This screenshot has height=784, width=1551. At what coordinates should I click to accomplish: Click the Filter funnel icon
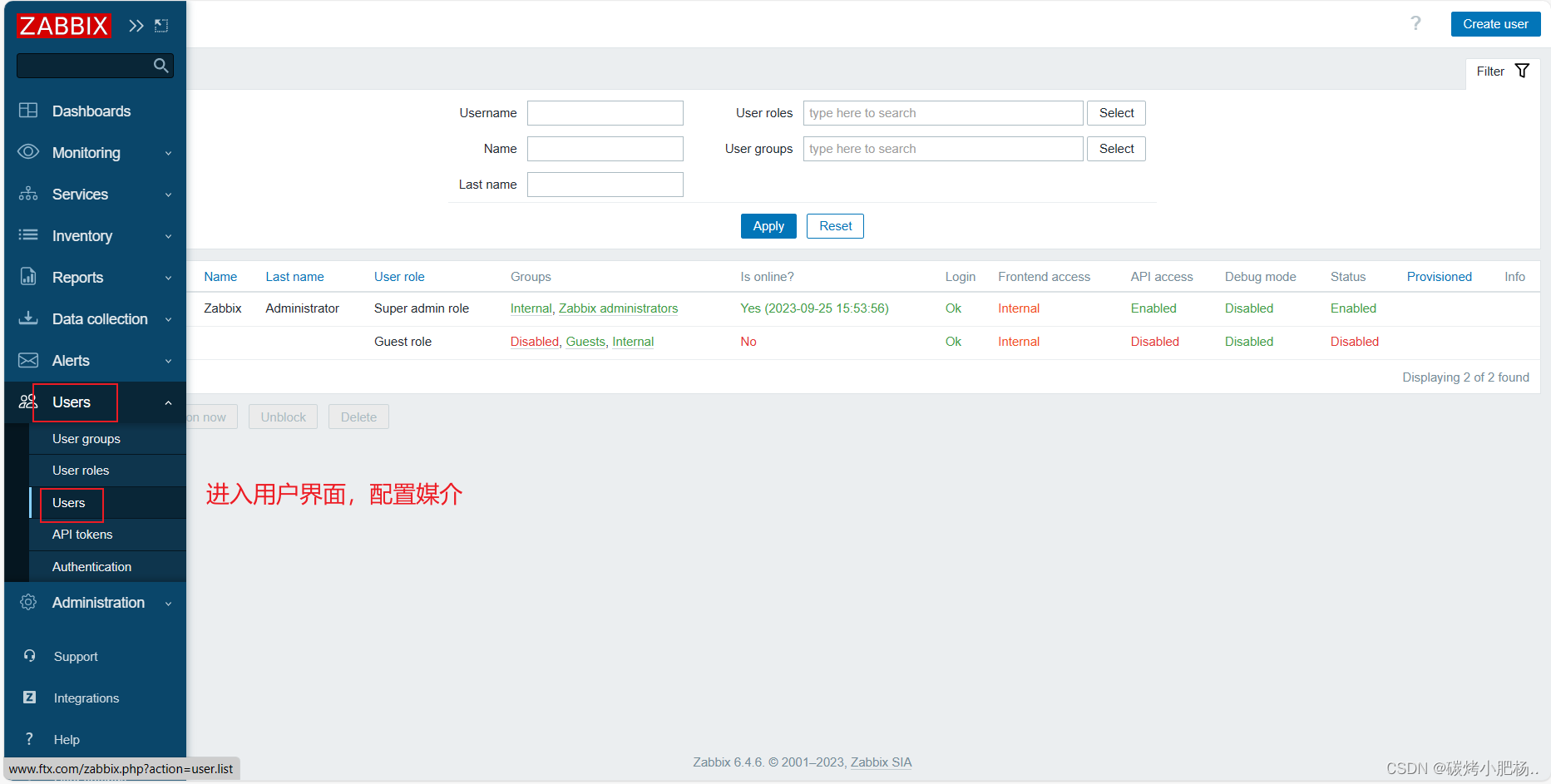1522,71
